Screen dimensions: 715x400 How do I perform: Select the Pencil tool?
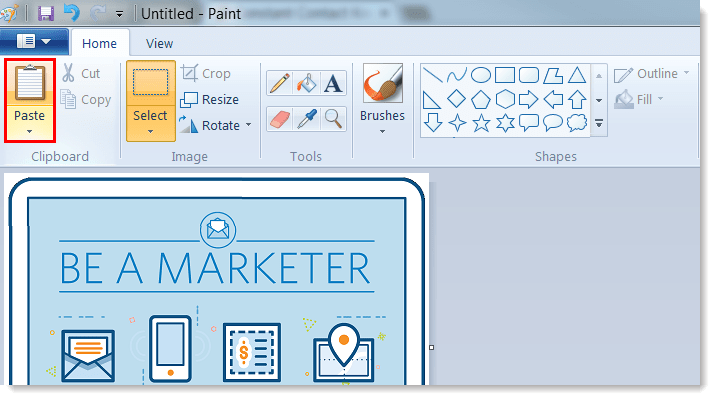[279, 83]
